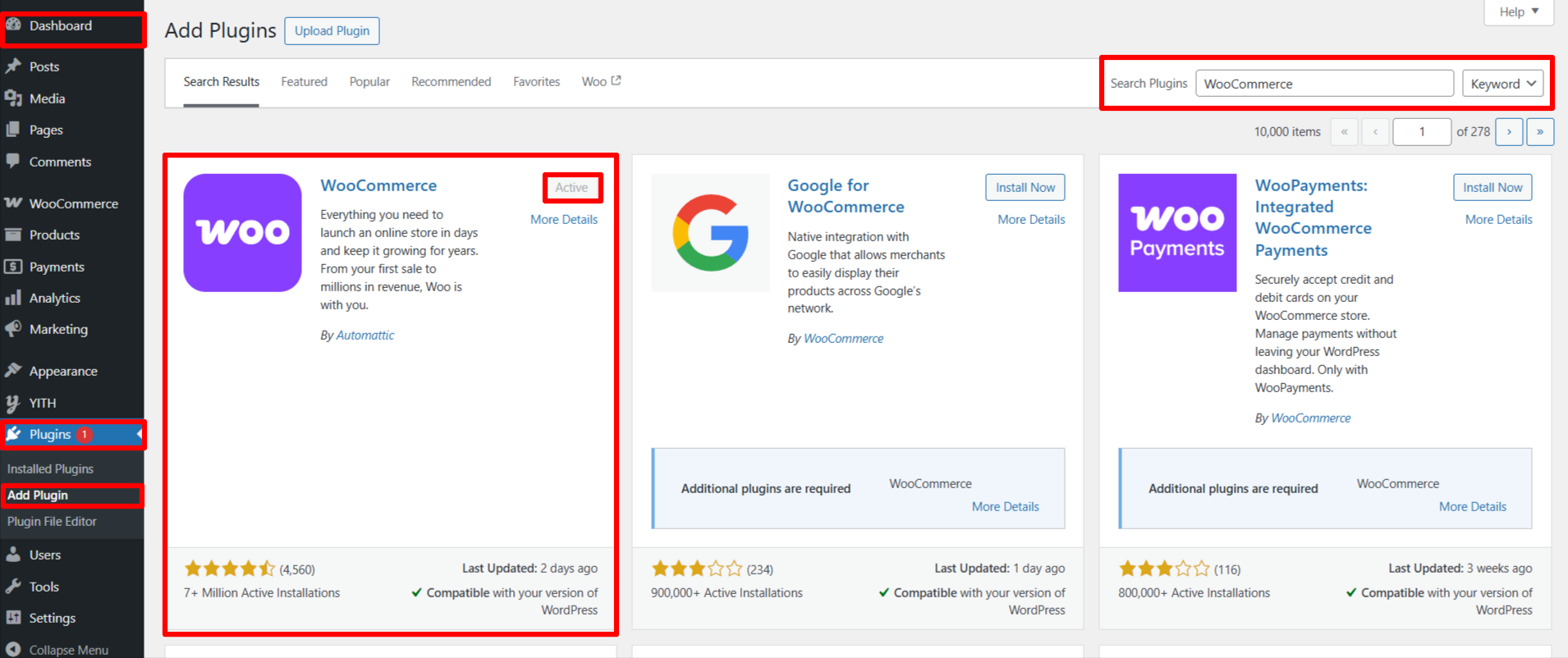Click the previous page arrow button
This screenshot has height=658, width=1568.
(x=1375, y=131)
